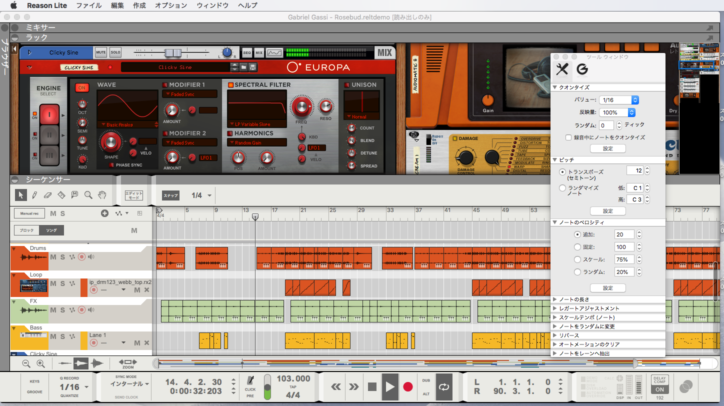Toggle the loop button in transport
The image size is (724, 406).
[x=444, y=387]
